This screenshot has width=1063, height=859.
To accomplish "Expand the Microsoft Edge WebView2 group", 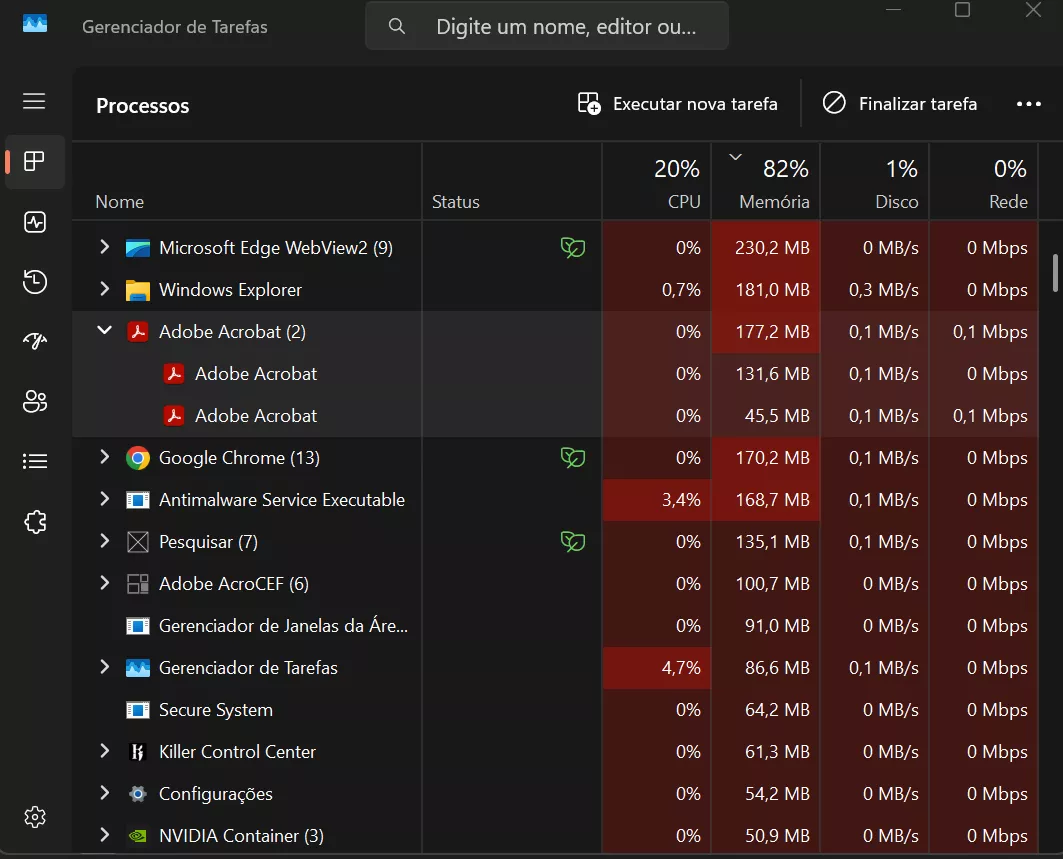I will pos(104,247).
